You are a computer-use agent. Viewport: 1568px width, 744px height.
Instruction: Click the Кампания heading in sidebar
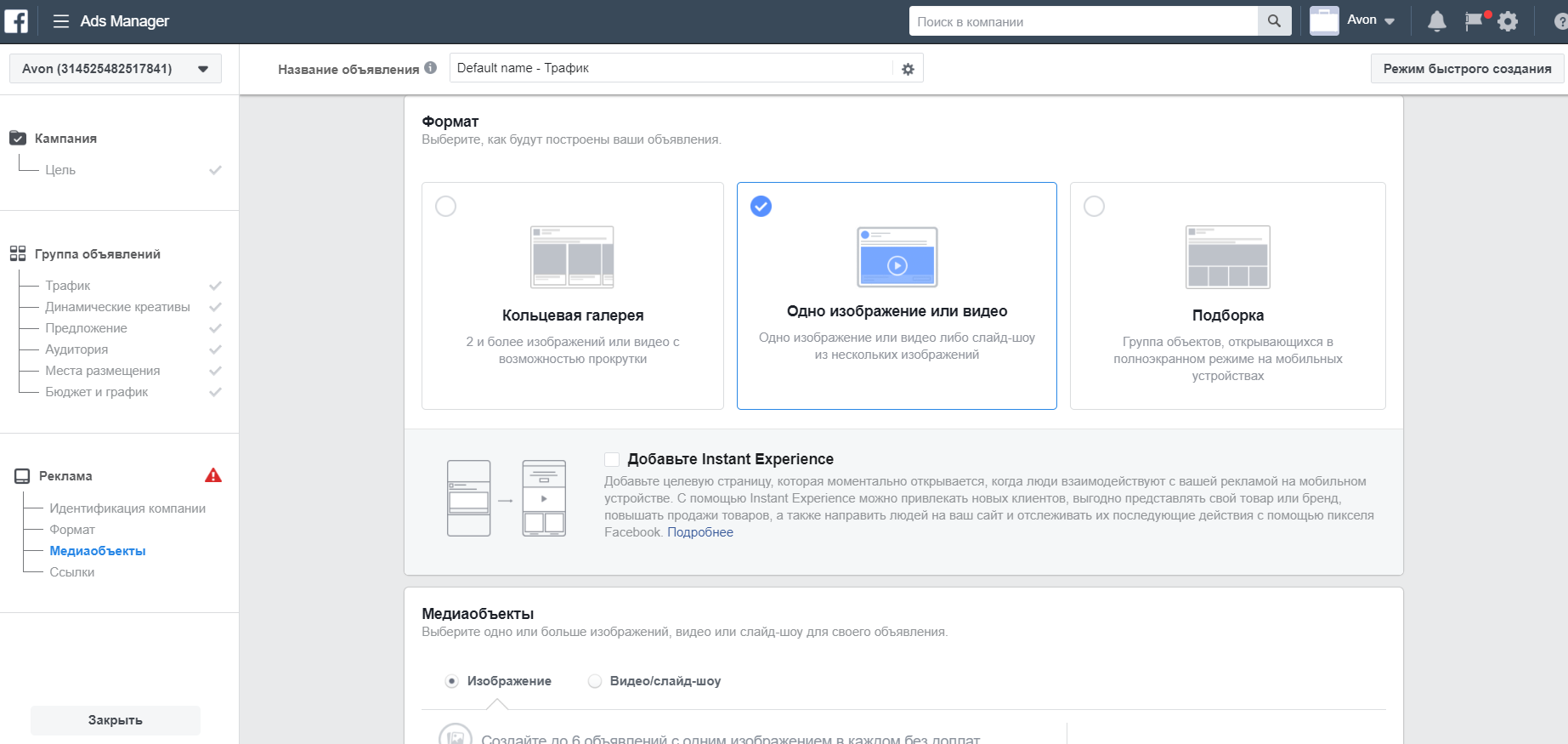[65, 139]
